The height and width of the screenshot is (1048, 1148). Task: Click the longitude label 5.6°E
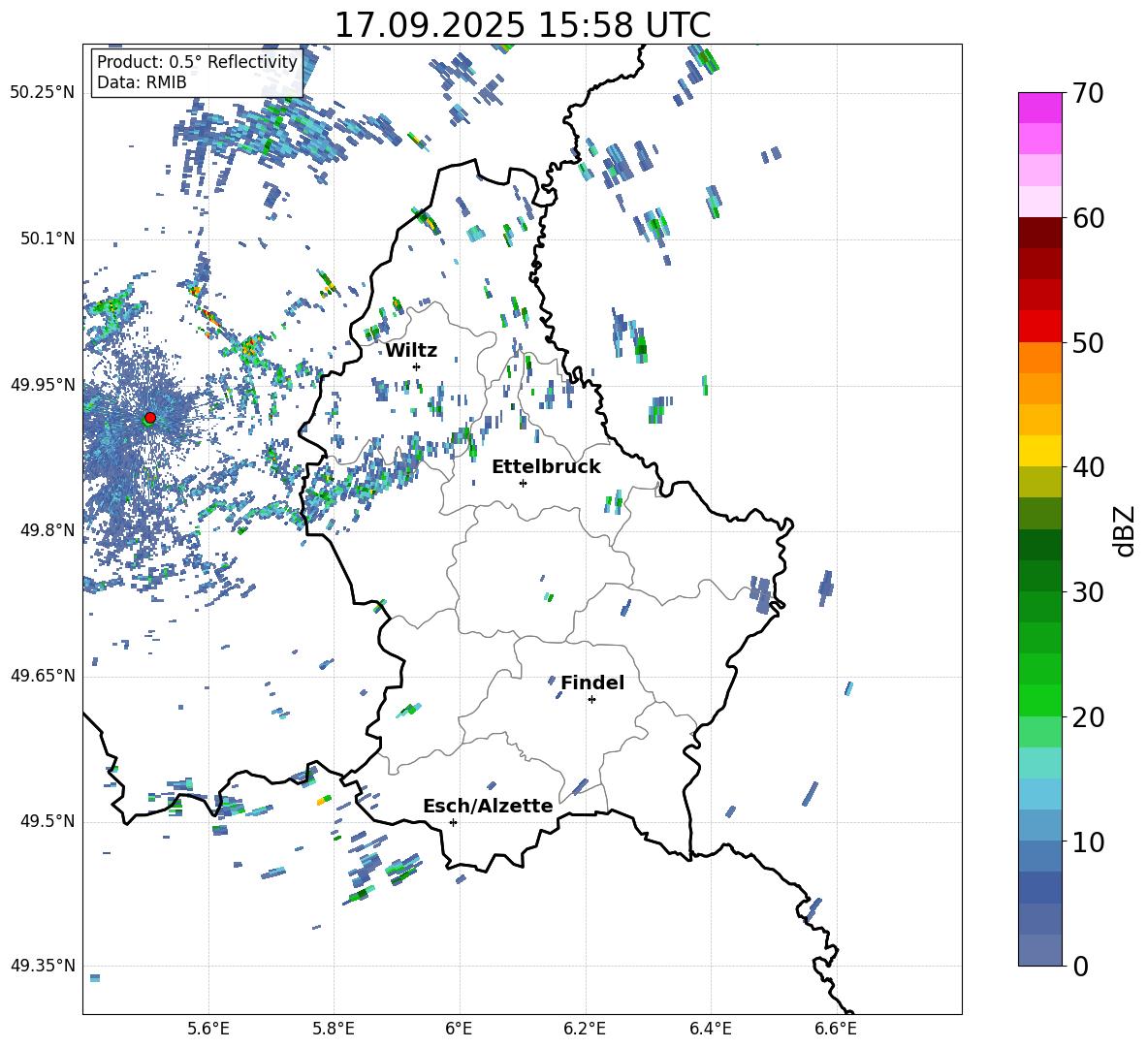coord(208,1029)
